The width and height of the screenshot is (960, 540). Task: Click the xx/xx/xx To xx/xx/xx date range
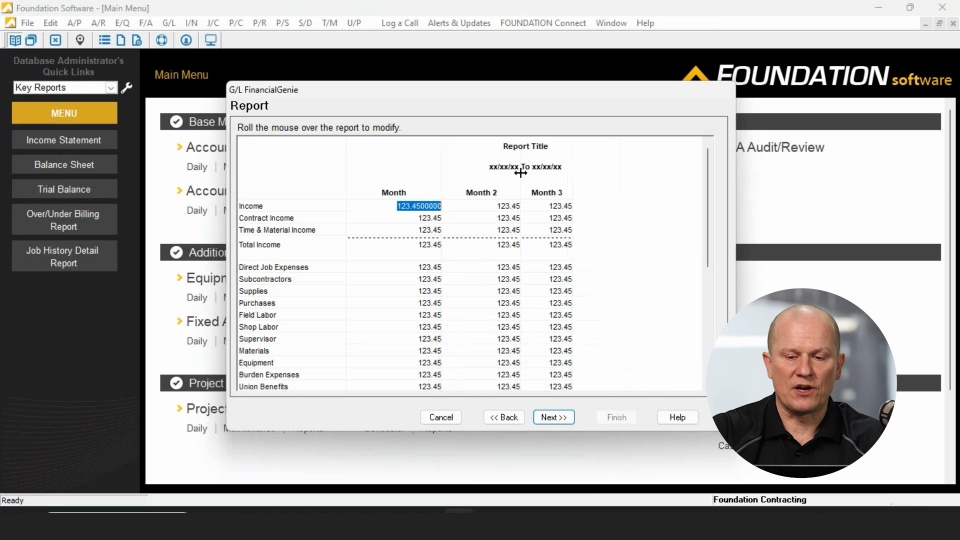(x=525, y=167)
